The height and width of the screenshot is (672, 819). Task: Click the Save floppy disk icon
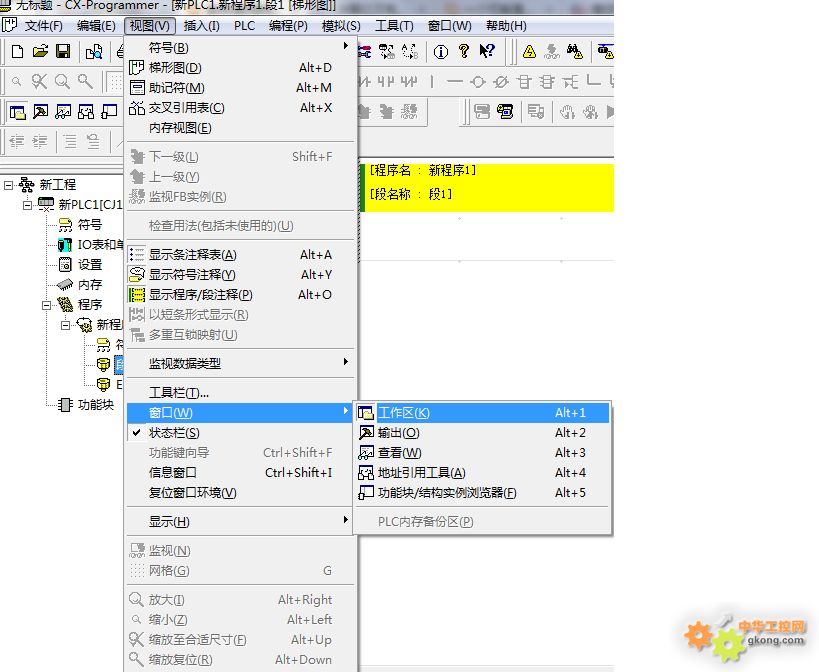click(x=63, y=51)
